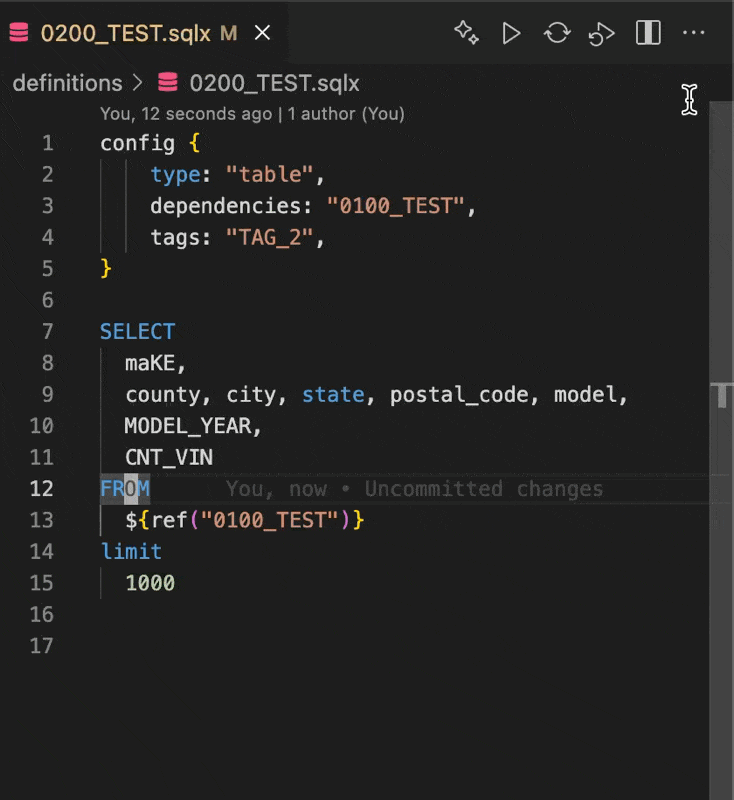
Task: Click line number 13 in the gutter
Action: coord(41,520)
